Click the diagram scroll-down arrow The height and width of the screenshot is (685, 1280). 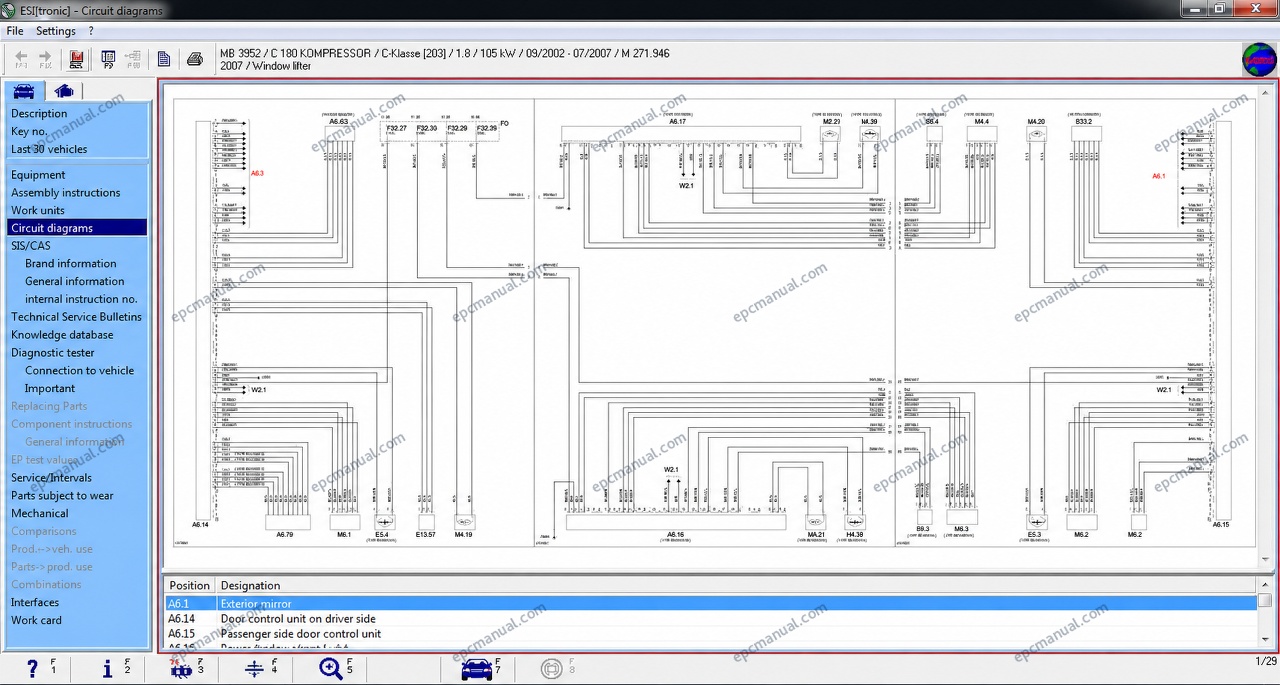(1266, 561)
